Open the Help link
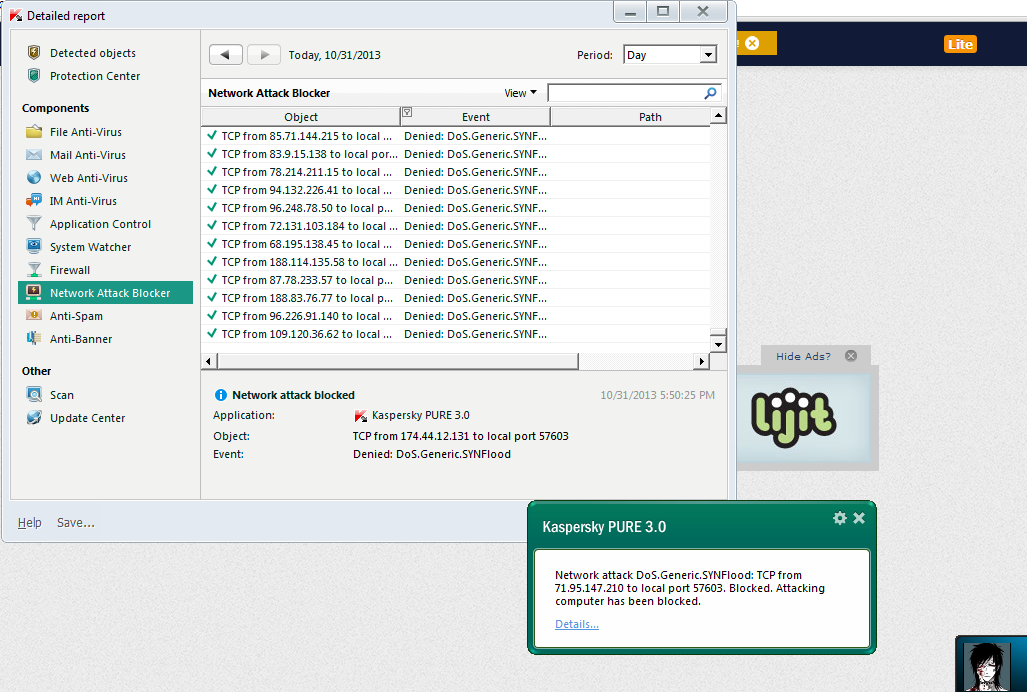1027x692 pixels. coord(29,522)
